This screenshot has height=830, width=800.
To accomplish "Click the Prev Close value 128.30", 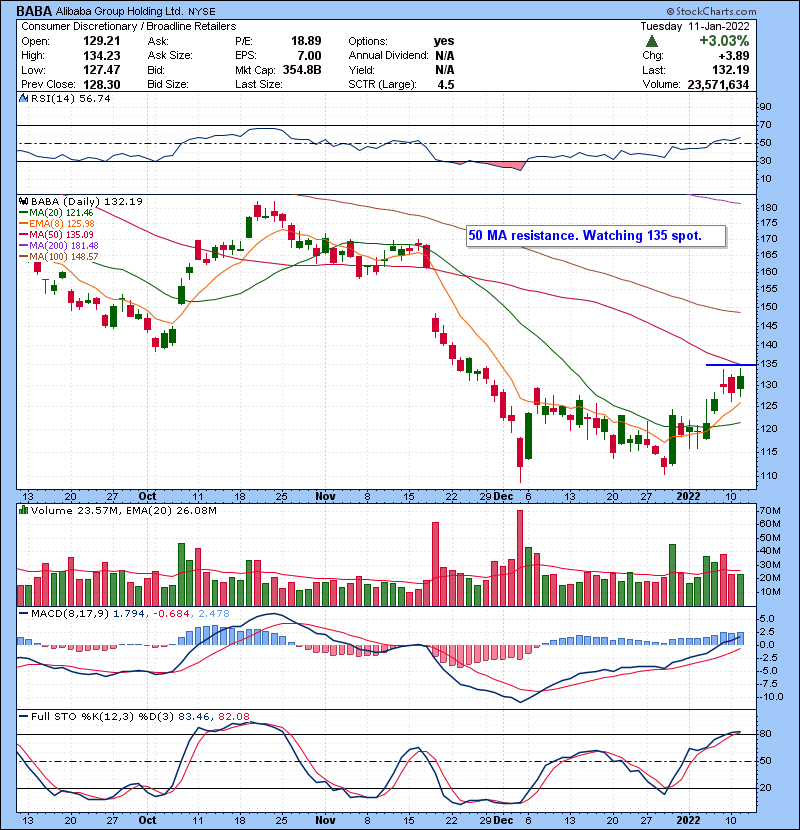I will click(x=102, y=85).
